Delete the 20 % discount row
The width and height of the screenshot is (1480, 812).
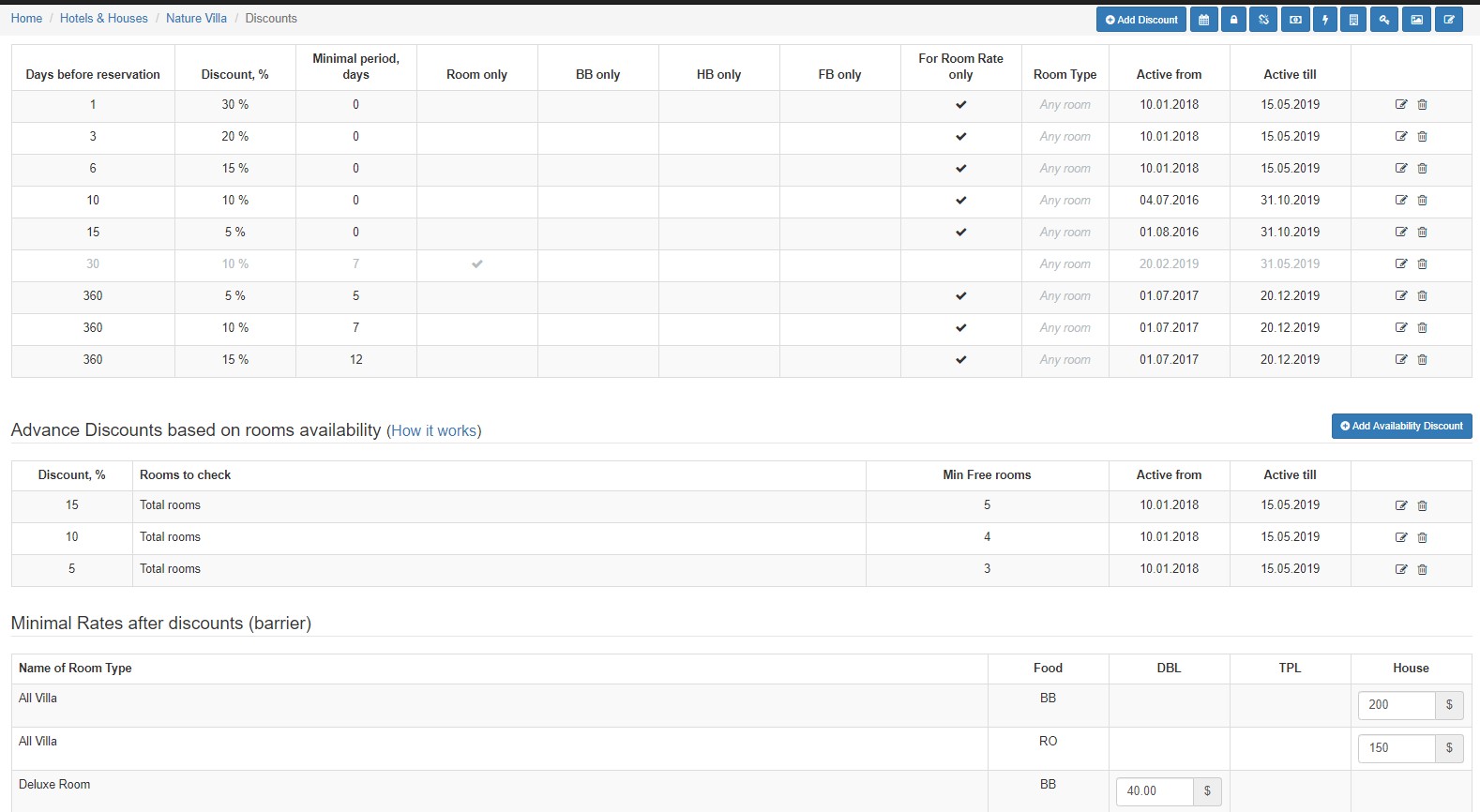(1423, 137)
